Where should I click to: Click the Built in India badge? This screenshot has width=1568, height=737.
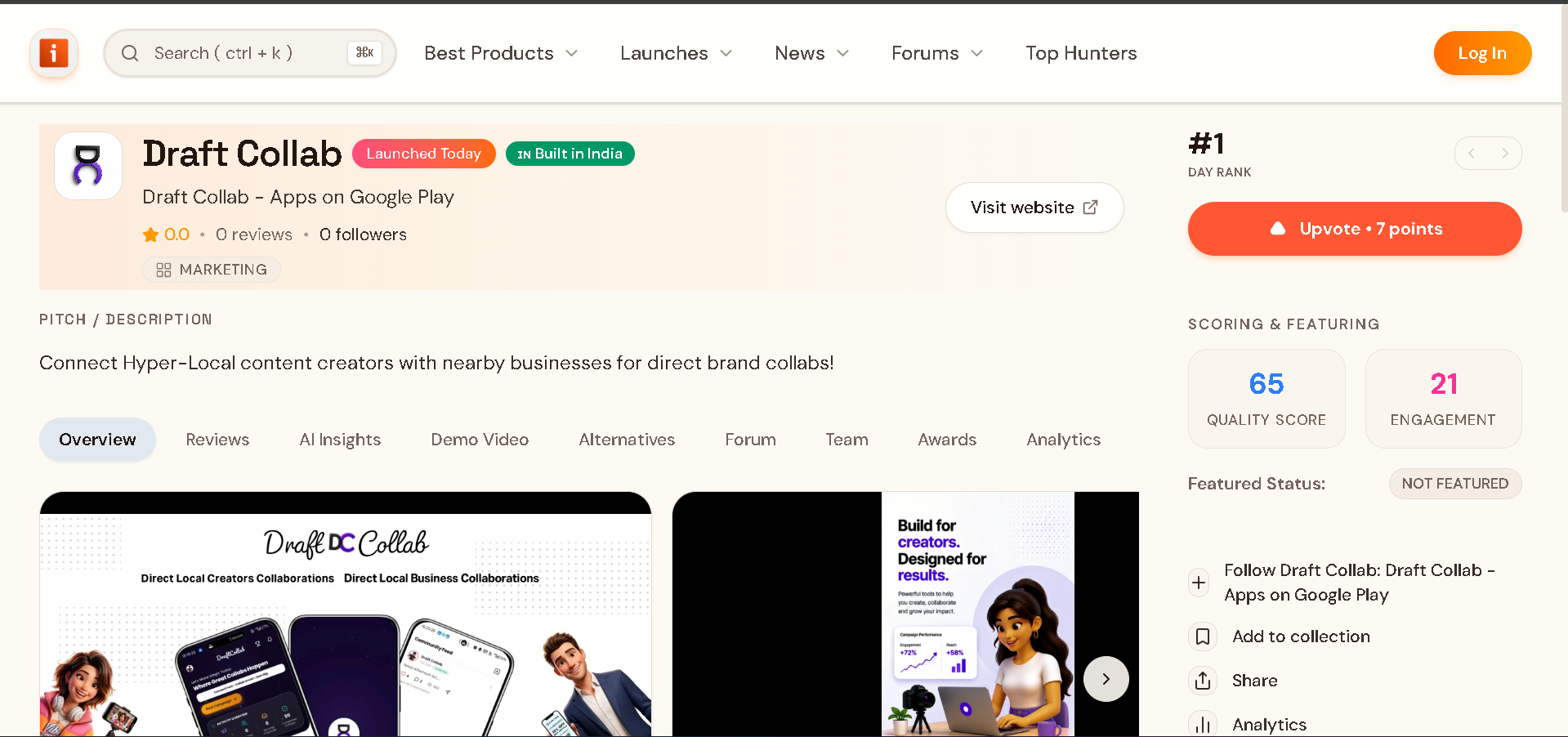coord(570,154)
